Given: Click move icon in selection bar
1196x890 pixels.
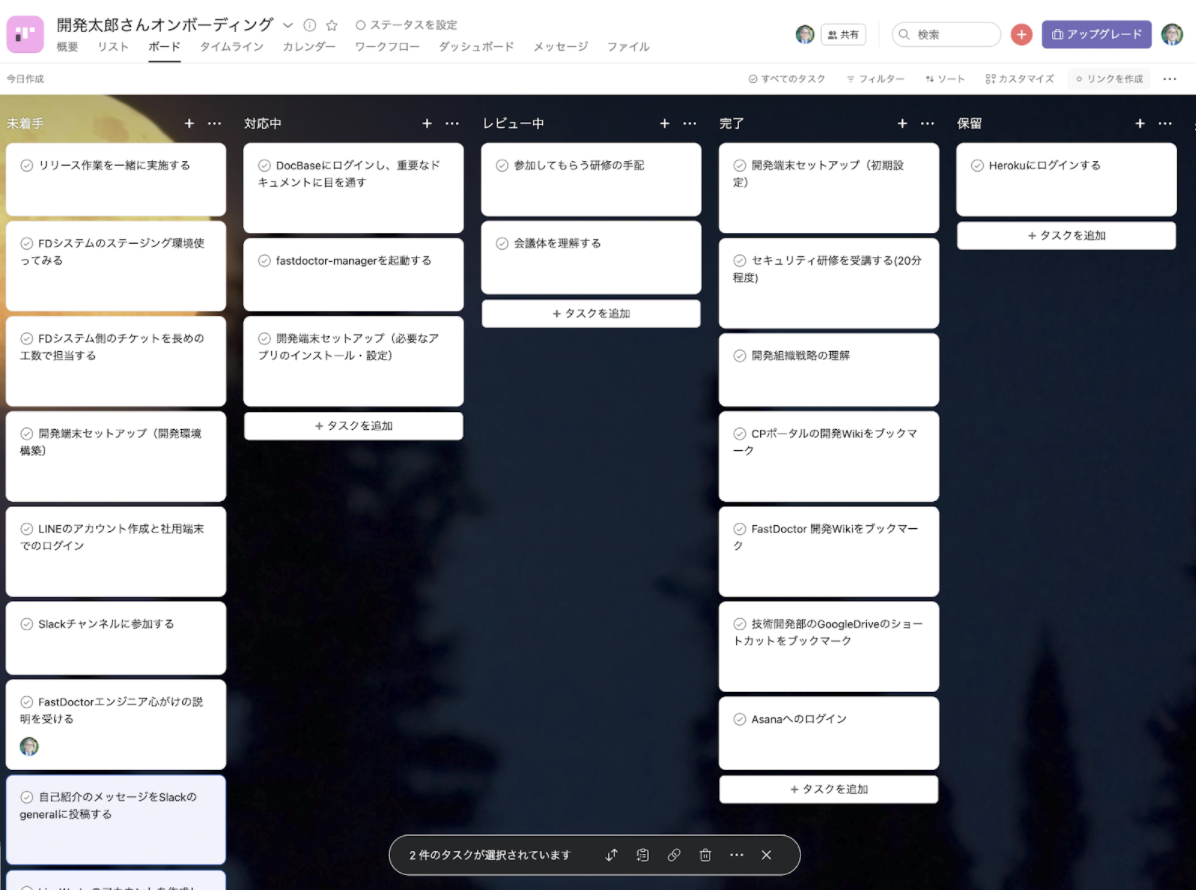Looking at the screenshot, I should point(612,855).
